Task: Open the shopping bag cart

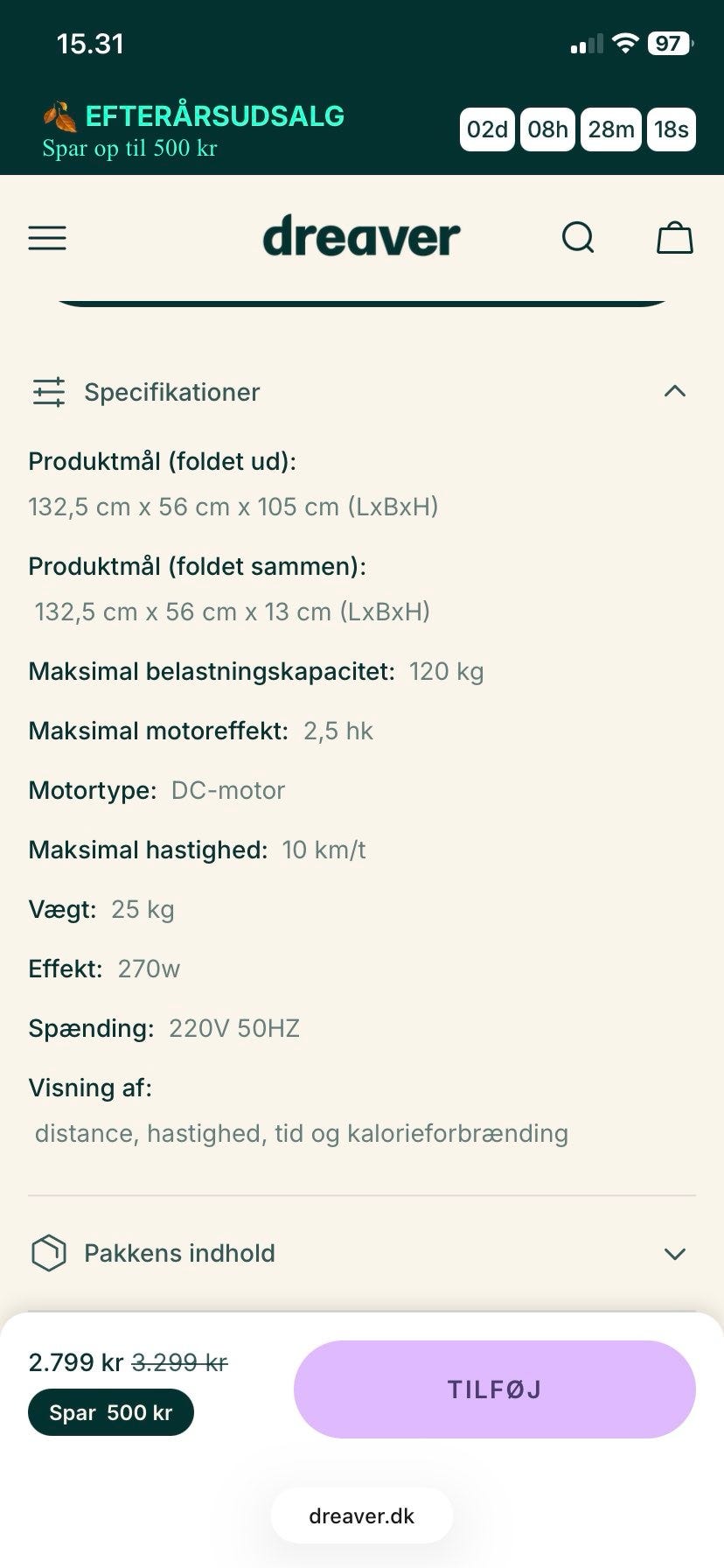Action: click(x=674, y=237)
